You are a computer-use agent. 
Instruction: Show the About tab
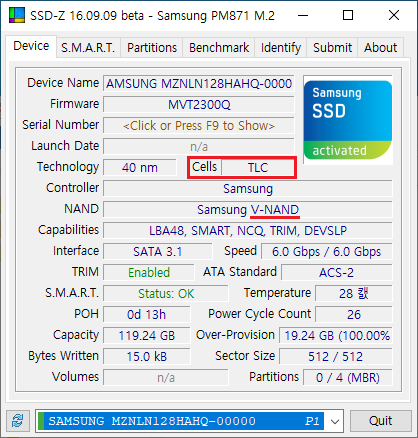(x=380, y=48)
